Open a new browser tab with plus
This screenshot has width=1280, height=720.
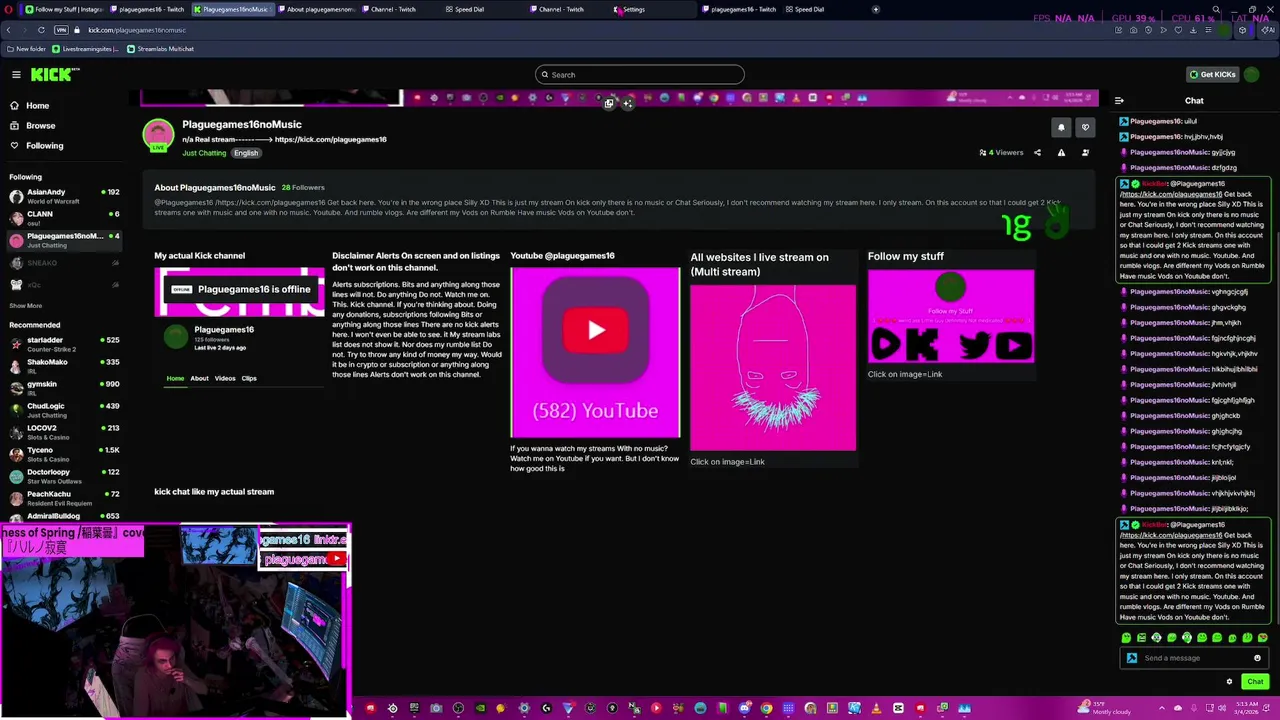point(875,9)
